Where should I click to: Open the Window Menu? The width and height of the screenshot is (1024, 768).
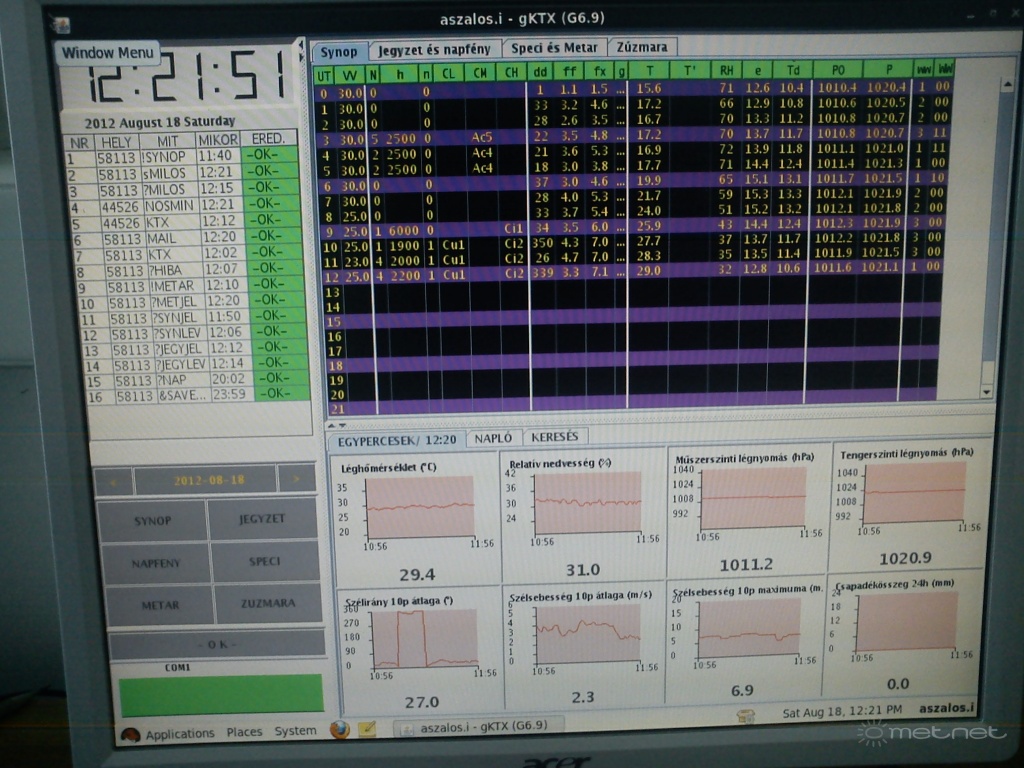click(x=108, y=53)
